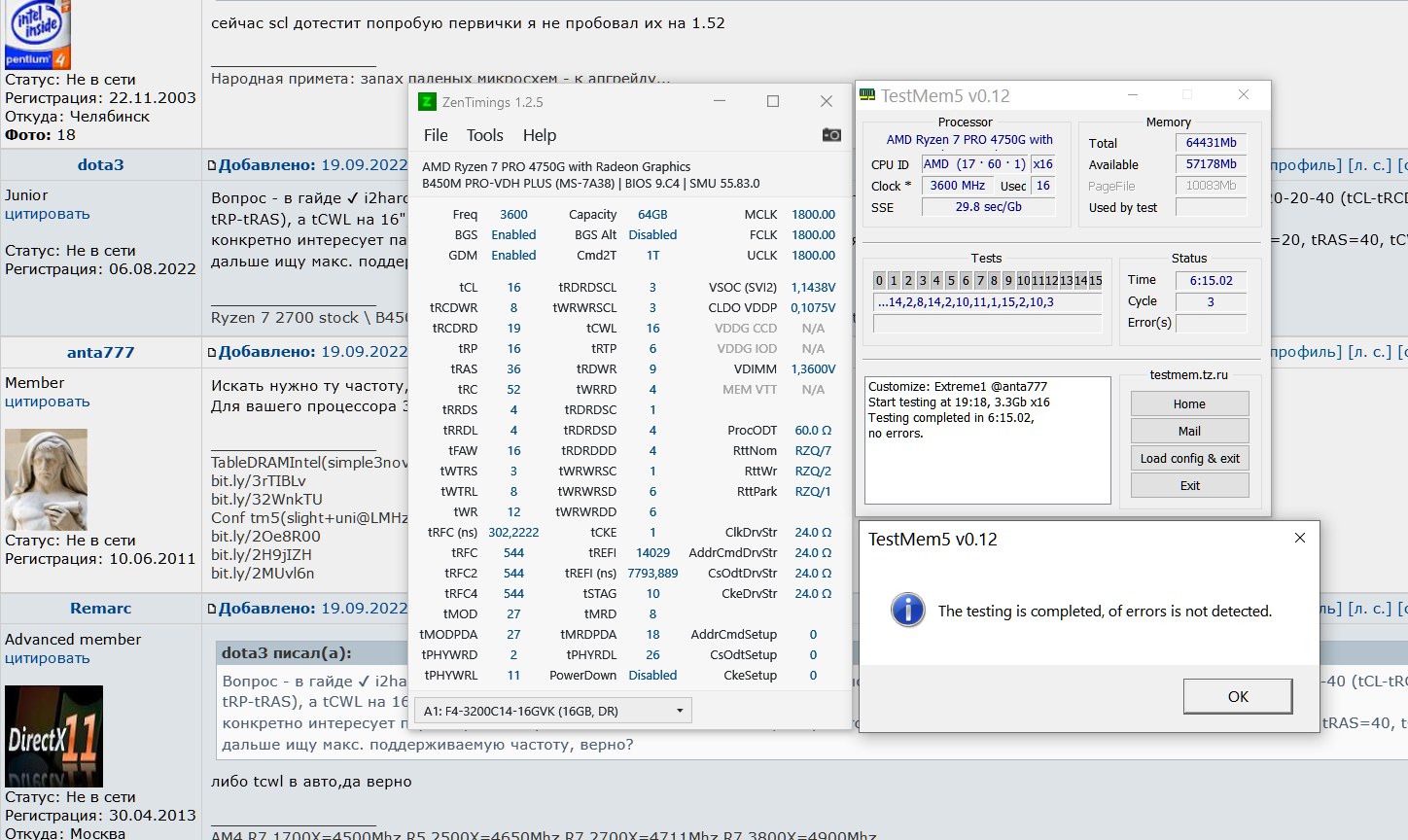Open the bit.ly/2Oe8R00 link
Screen dimensions: 1408x840
(x=265, y=536)
